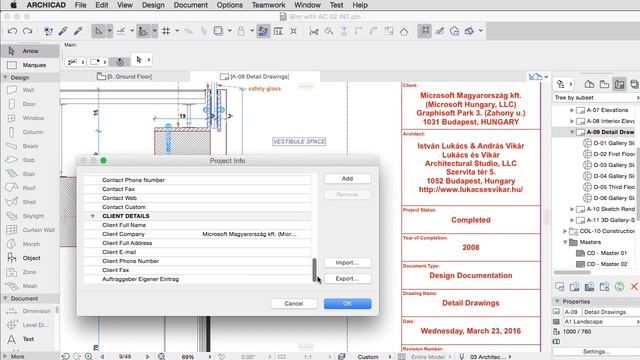Screen dimensions: 640x360
Task: Open the File menu
Action: point(80,5)
